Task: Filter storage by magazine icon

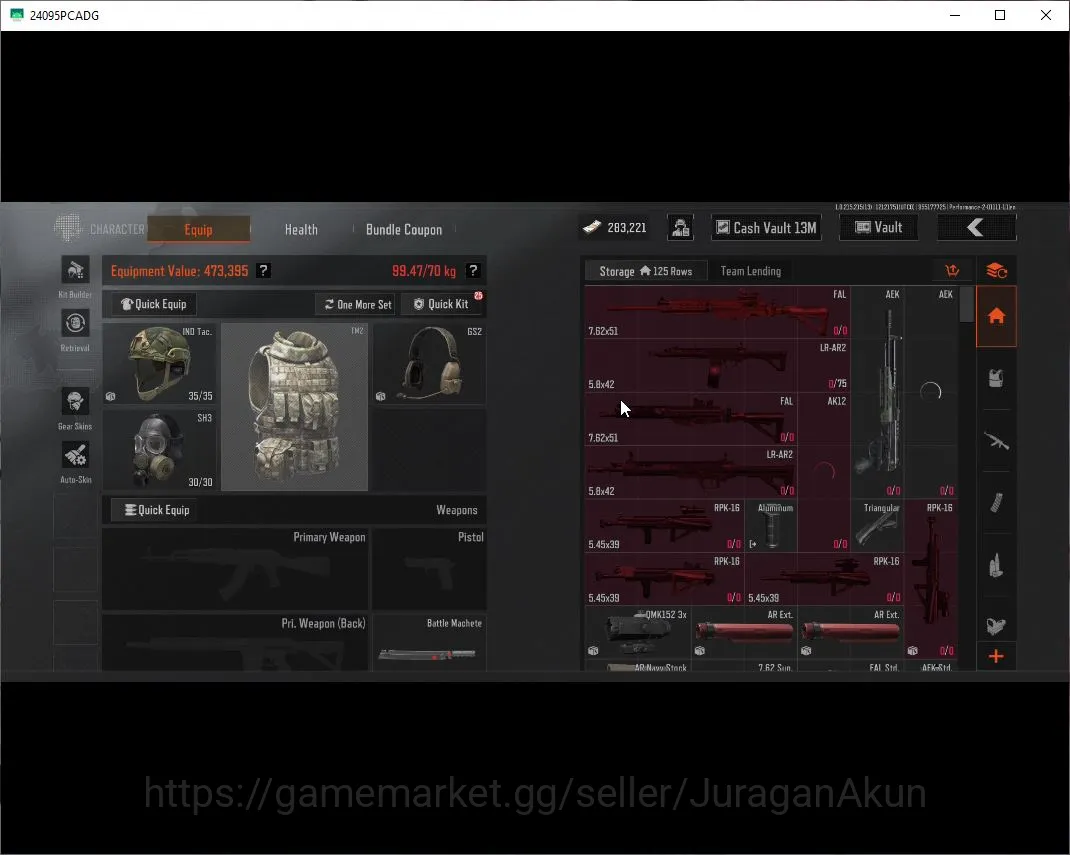Action: pyautogui.click(x=996, y=504)
